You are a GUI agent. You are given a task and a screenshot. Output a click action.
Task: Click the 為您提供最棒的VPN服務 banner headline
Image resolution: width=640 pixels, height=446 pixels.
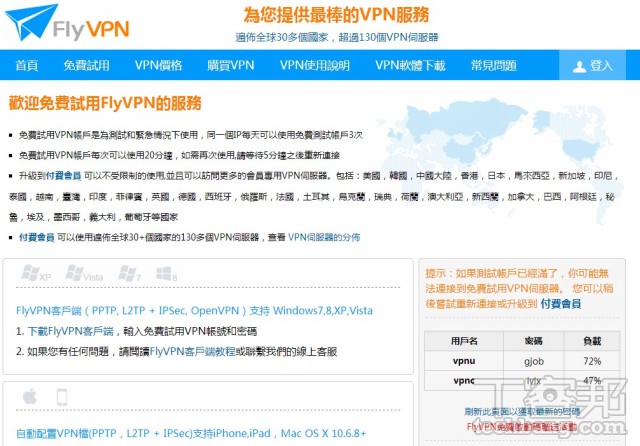(336, 15)
